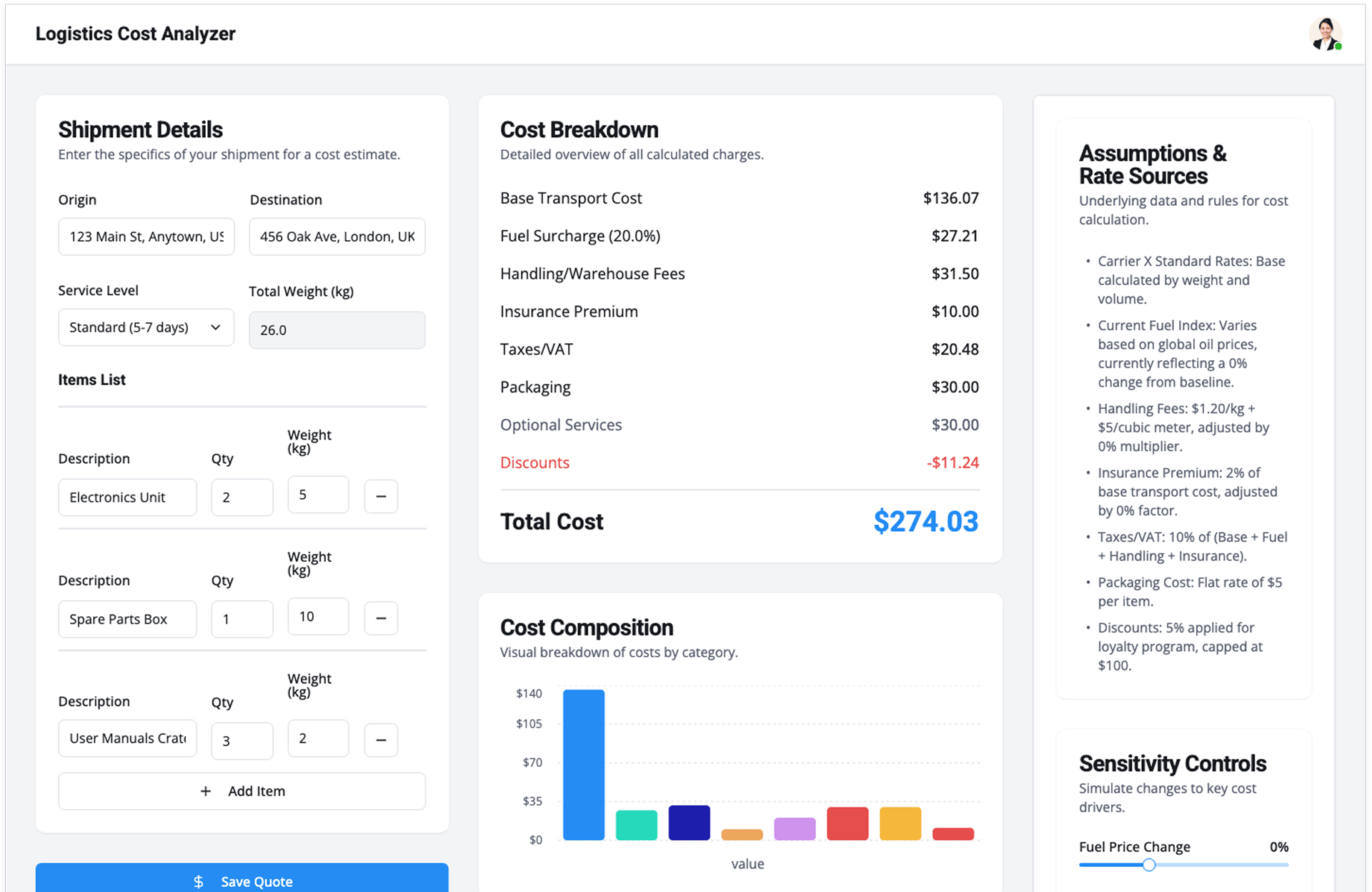Click the Total Weight field
Viewport: 1372px width, 892px height.
tap(337, 330)
